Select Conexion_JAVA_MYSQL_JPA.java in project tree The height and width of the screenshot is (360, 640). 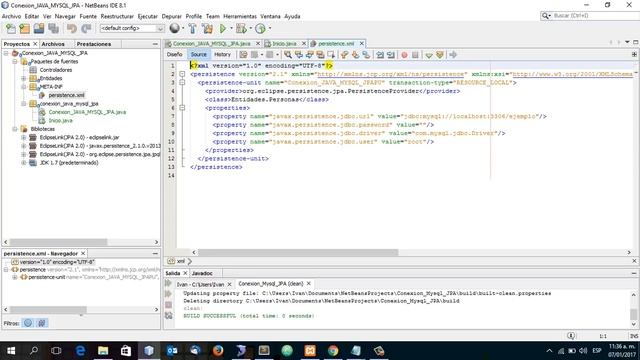[x=87, y=112]
